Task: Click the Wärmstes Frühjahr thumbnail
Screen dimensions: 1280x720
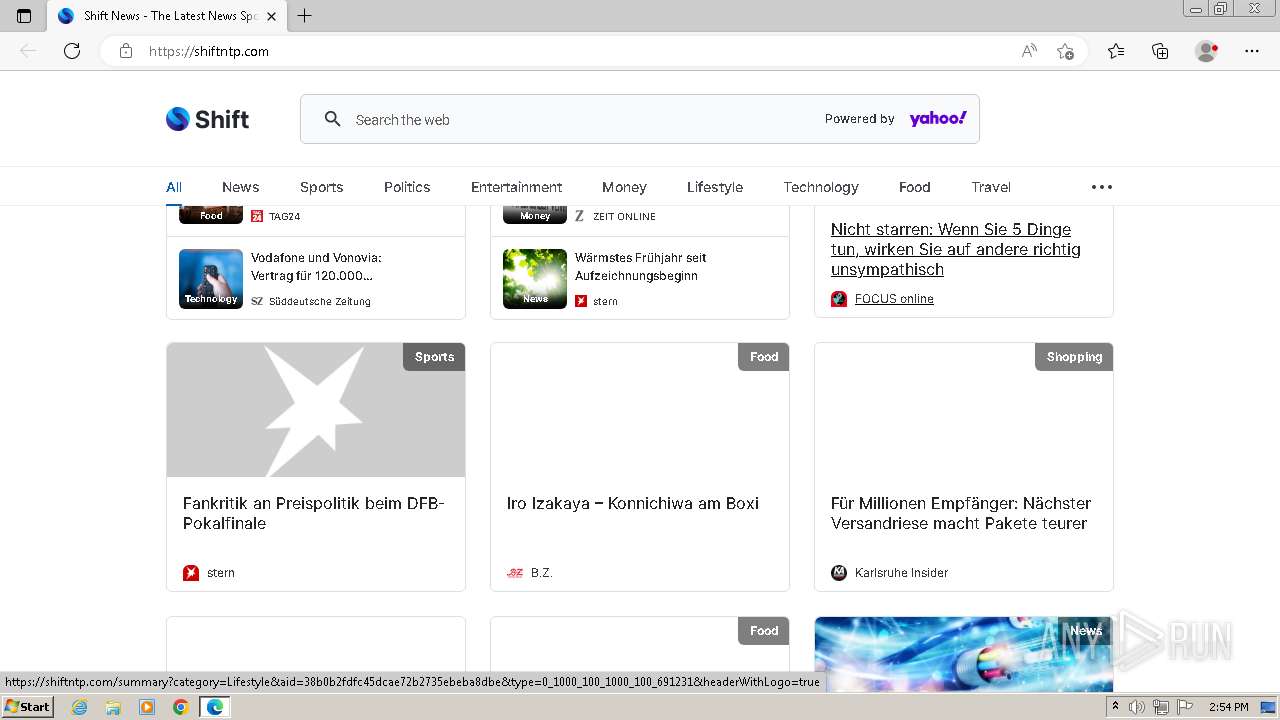Action: pyautogui.click(x=535, y=279)
